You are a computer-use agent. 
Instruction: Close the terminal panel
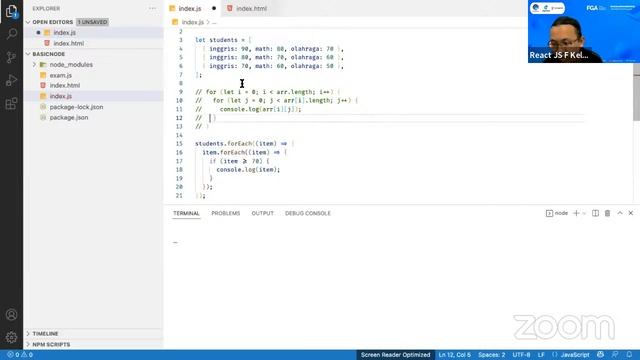click(x=631, y=213)
